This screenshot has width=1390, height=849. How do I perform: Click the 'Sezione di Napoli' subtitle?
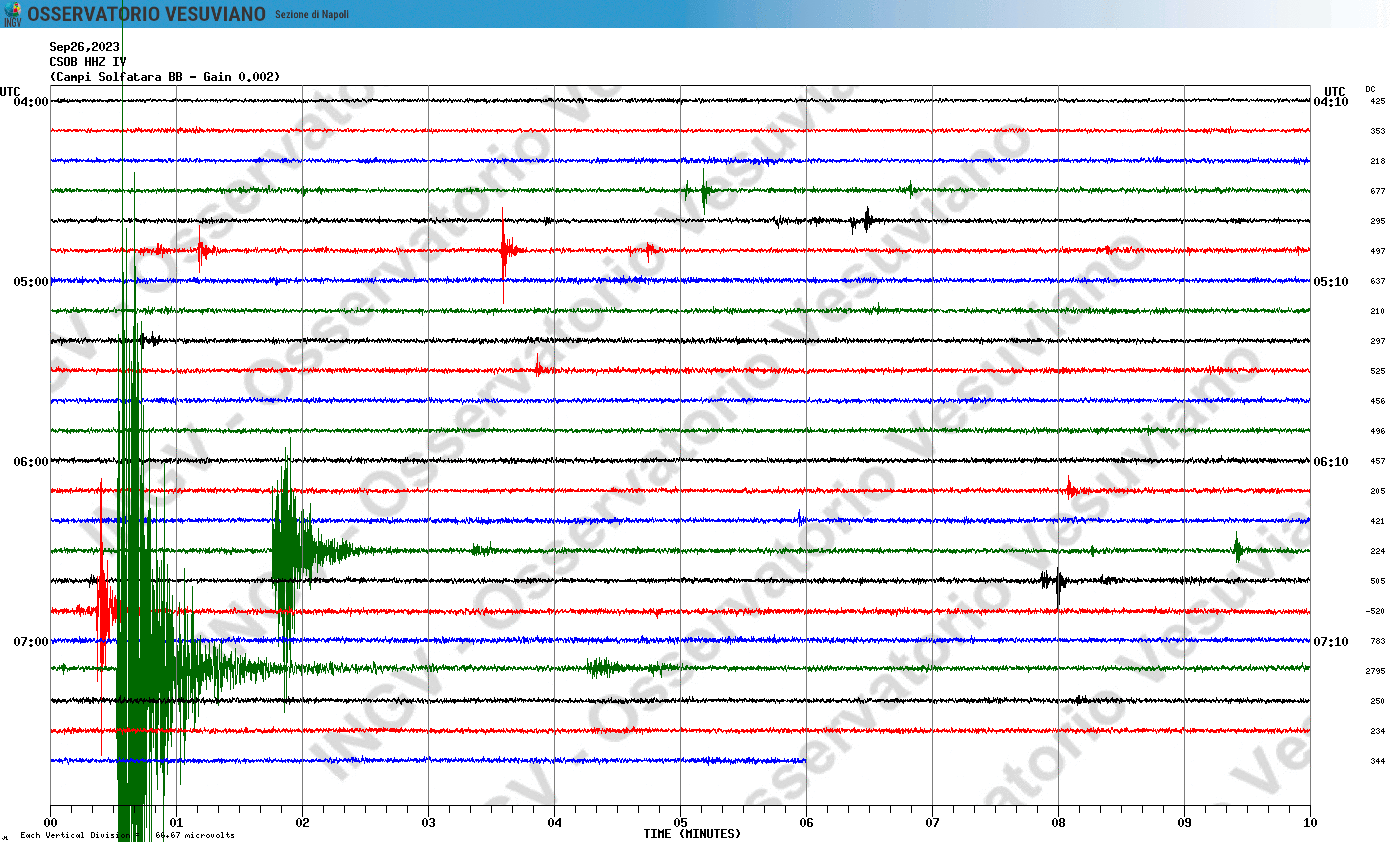point(312,14)
